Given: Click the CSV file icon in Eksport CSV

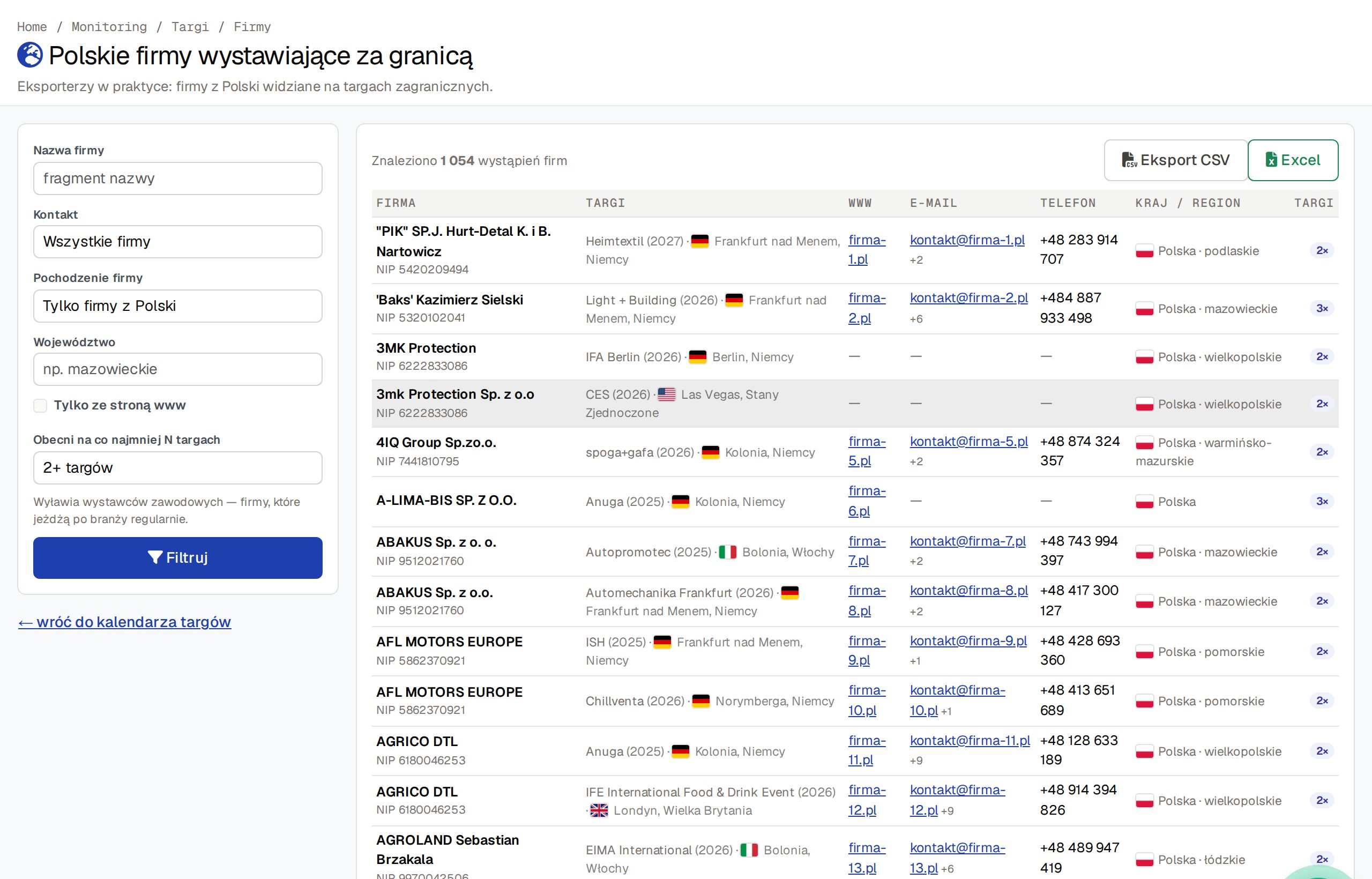Looking at the screenshot, I should pyautogui.click(x=1129, y=160).
